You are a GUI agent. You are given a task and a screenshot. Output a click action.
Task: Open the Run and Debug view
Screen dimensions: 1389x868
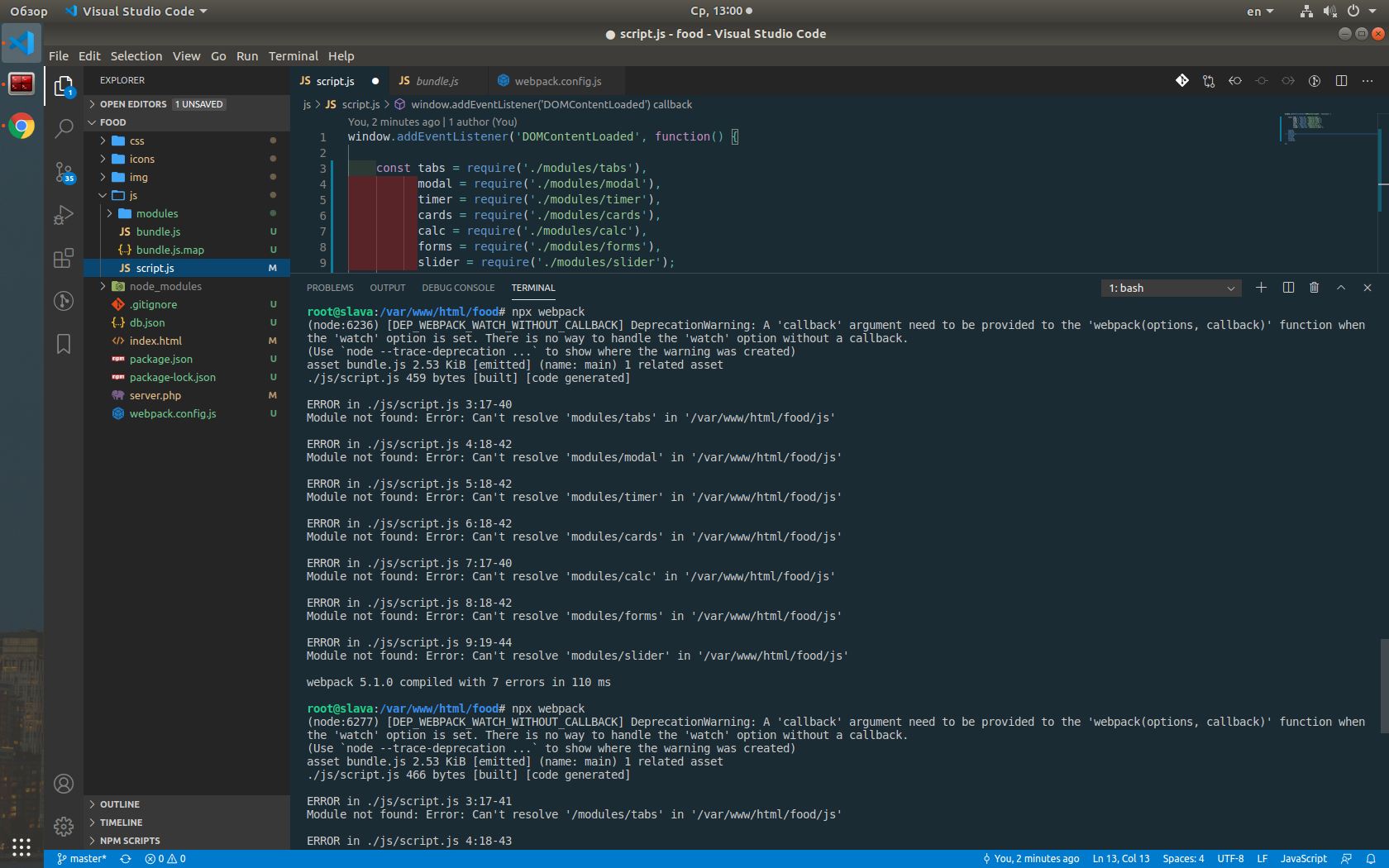pos(64,215)
